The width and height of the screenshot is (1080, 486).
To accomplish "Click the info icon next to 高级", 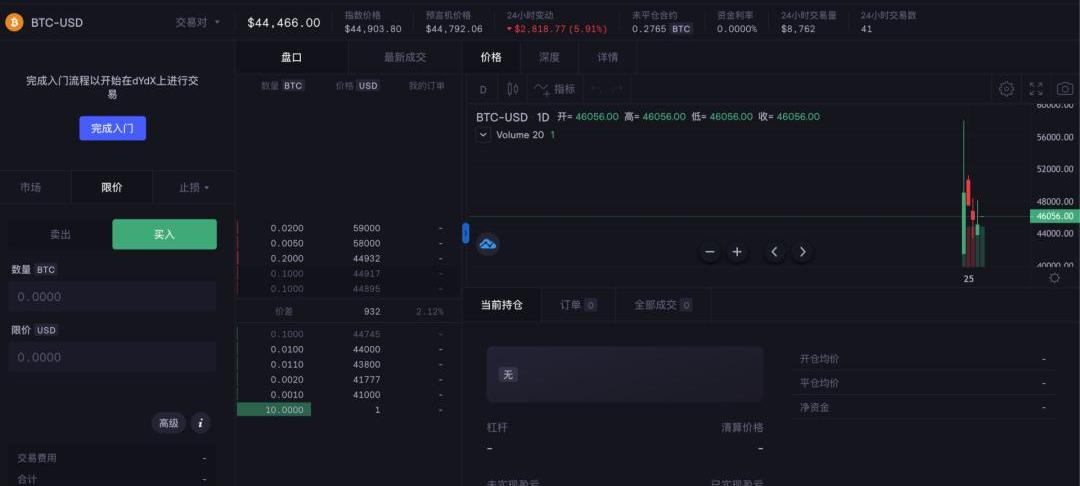I will point(200,423).
